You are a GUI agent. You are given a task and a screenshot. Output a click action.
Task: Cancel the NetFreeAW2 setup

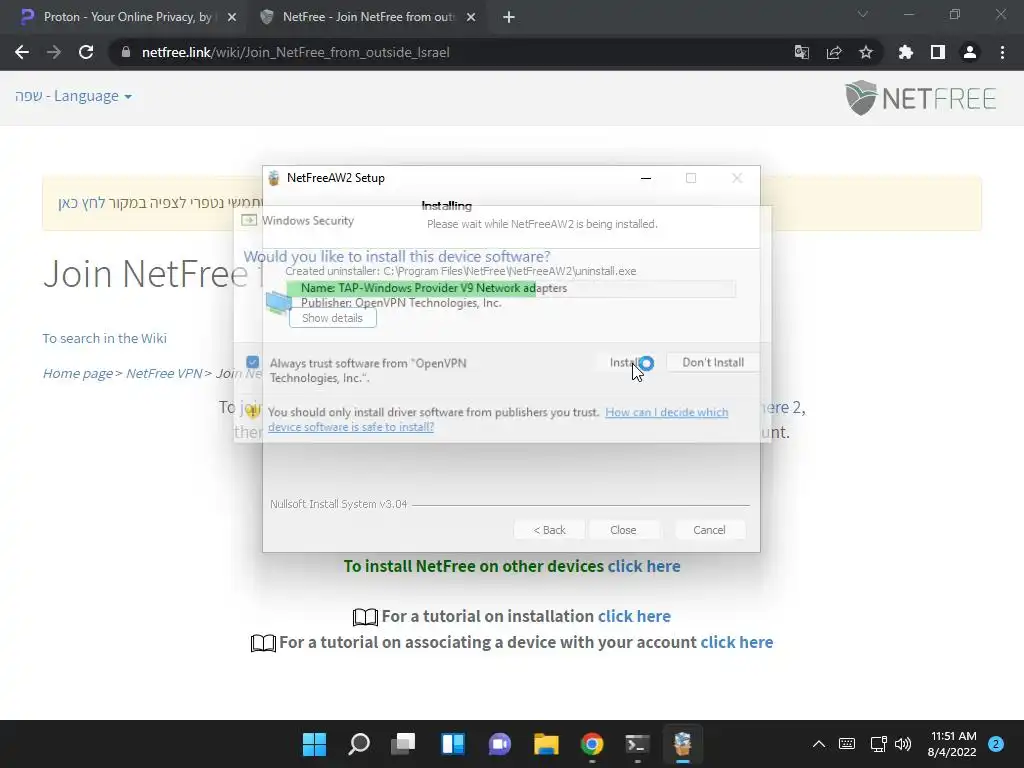click(x=709, y=530)
